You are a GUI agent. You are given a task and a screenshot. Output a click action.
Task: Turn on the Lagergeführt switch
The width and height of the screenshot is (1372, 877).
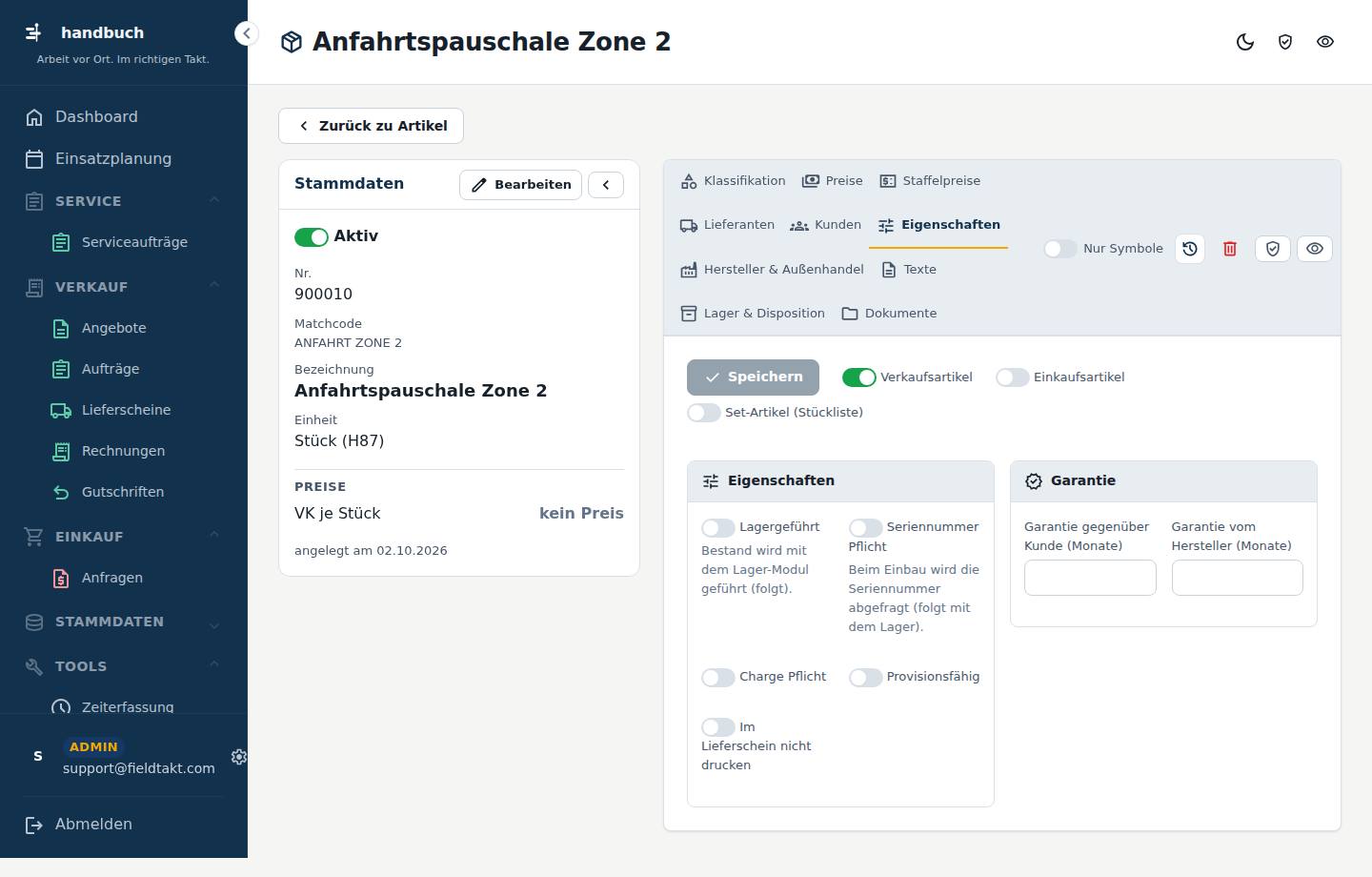click(718, 528)
